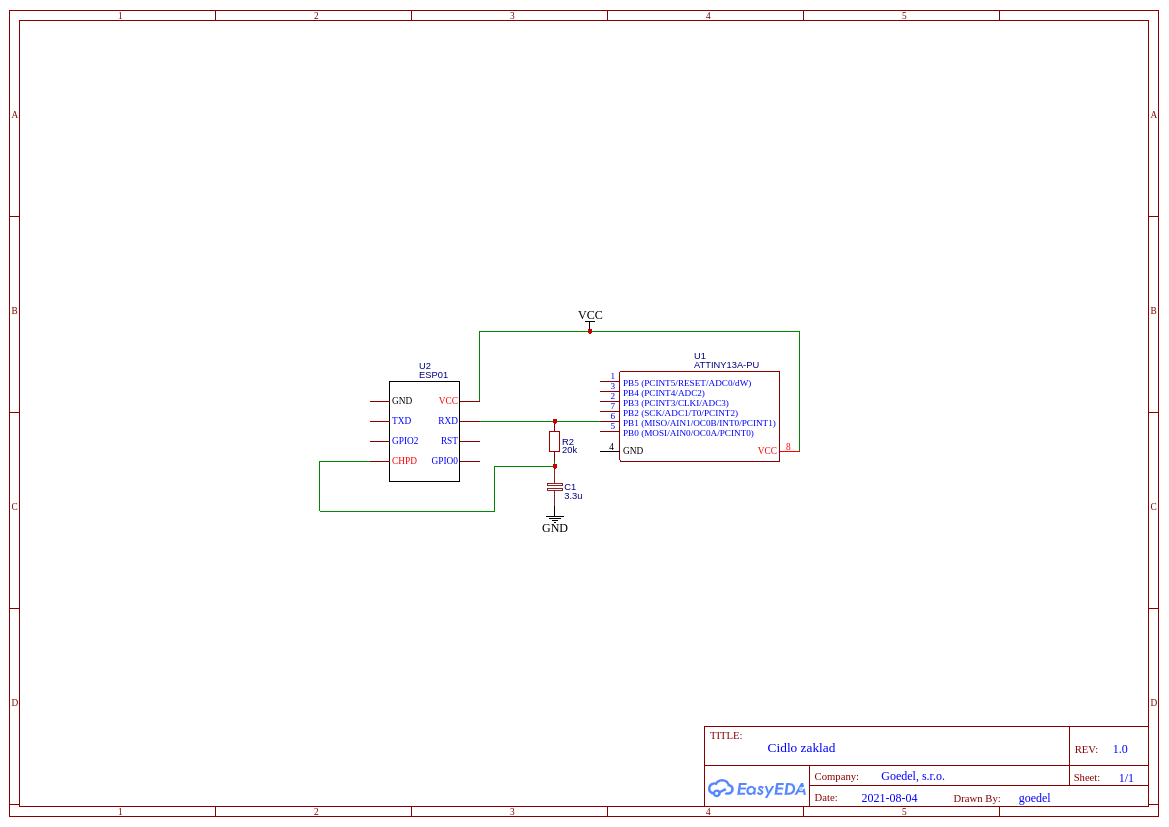Select capacitor C1 symbol
The height and width of the screenshot is (827, 1169).
coord(554,487)
